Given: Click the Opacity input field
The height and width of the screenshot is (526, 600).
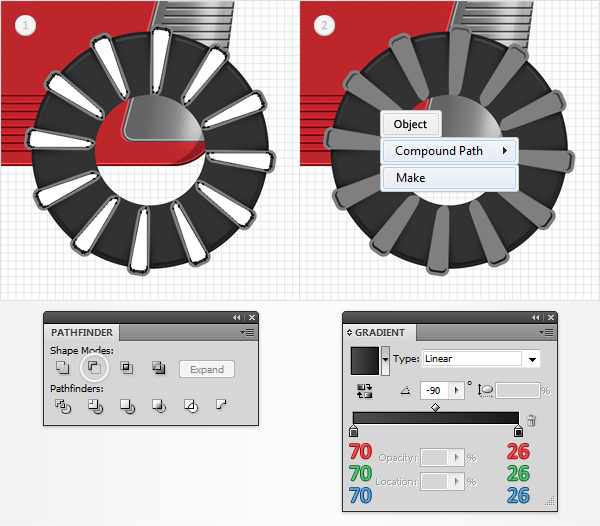Looking at the screenshot, I should tap(434, 458).
